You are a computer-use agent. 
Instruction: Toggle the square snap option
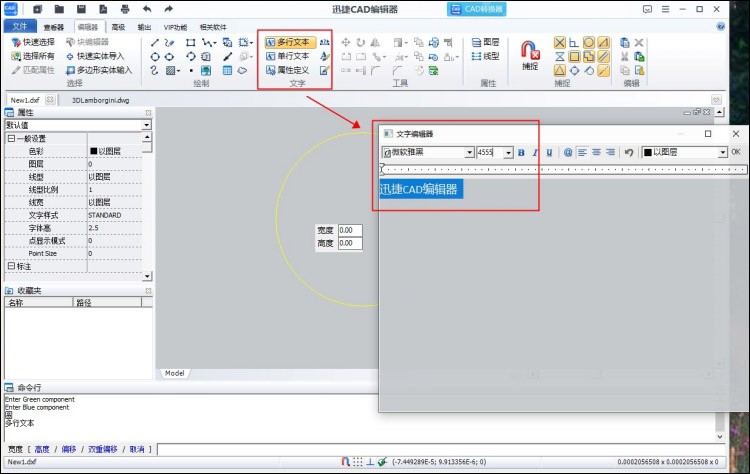[574, 56]
